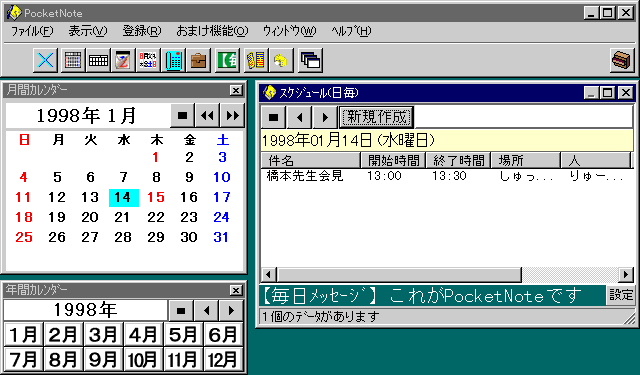This screenshot has height=375, width=640.
Task: Open the monthly calendar grid toolbar icon
Action: point(73,60)
